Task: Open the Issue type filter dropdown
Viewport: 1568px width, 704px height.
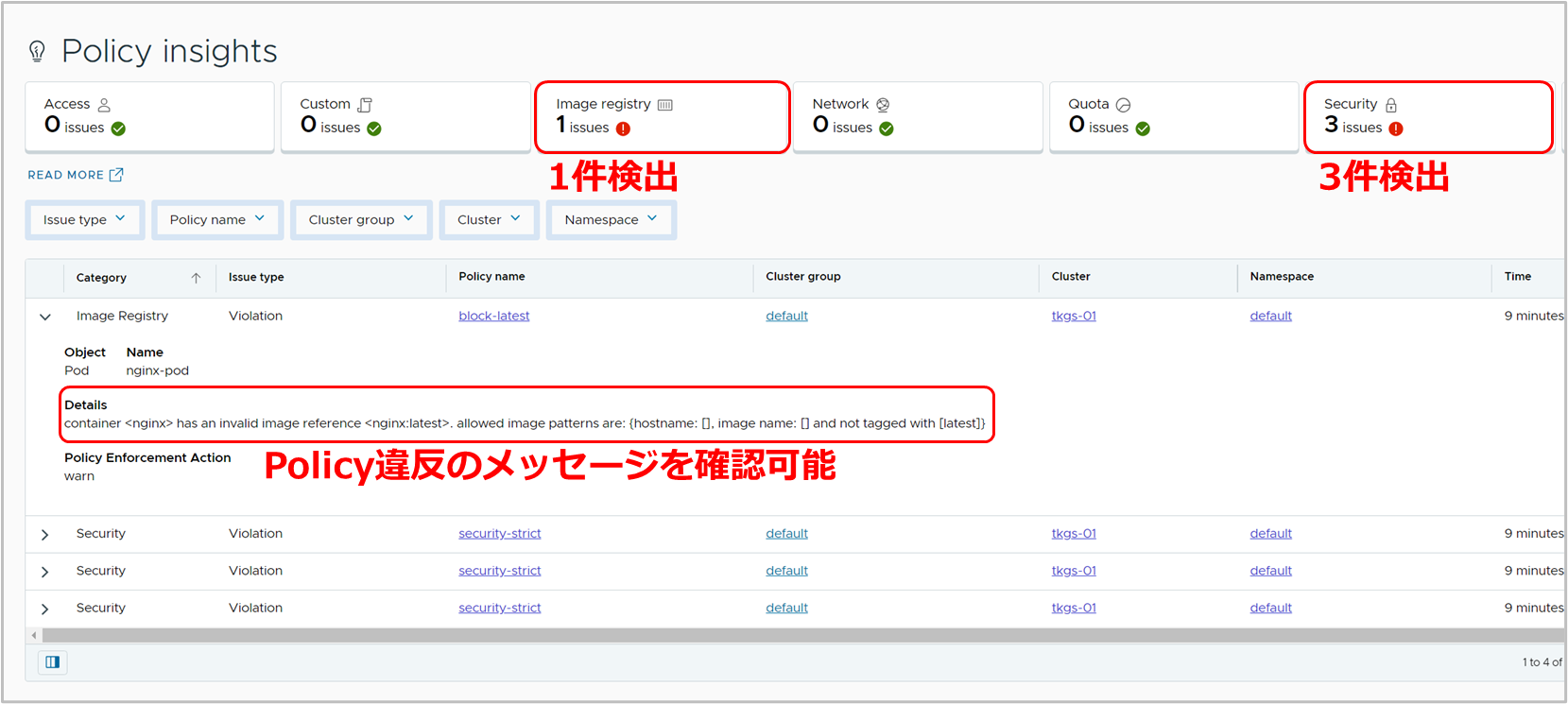Action: tap(84, 220)
